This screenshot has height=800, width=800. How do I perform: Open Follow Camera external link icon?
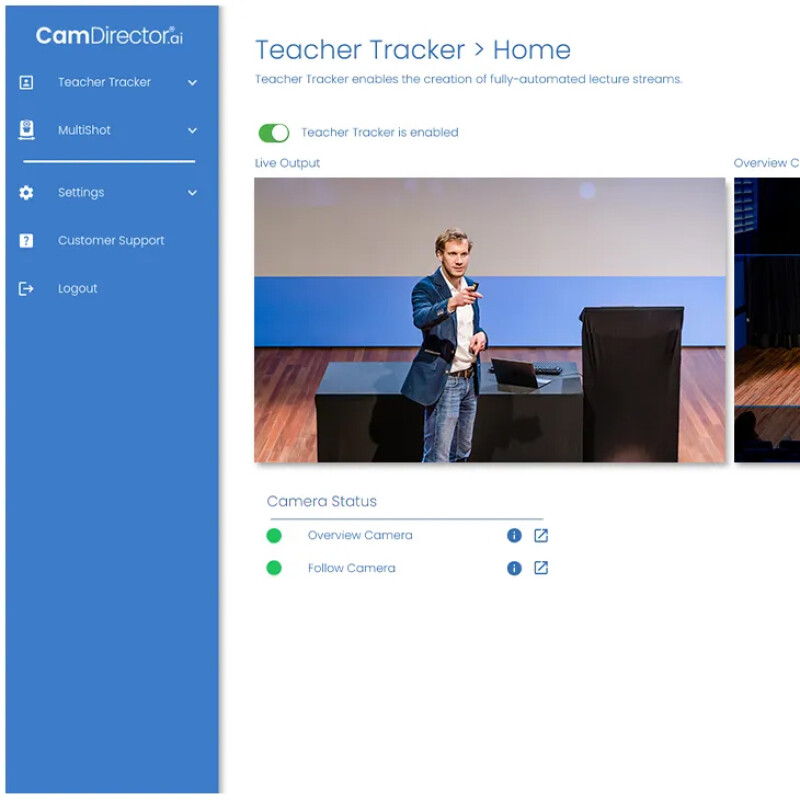point(541,568)
